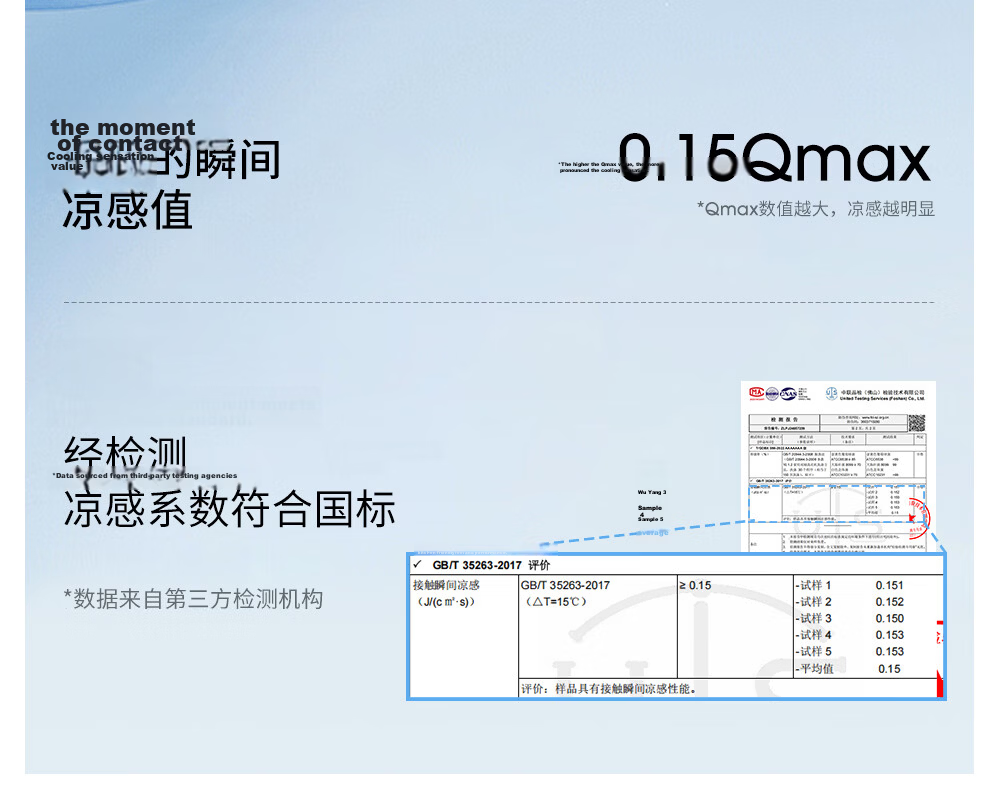Screen dimensions: 1000x786
Task: Click the *Qmax数值越大，凉感越明显 note
Action: [x=816, y=209]
